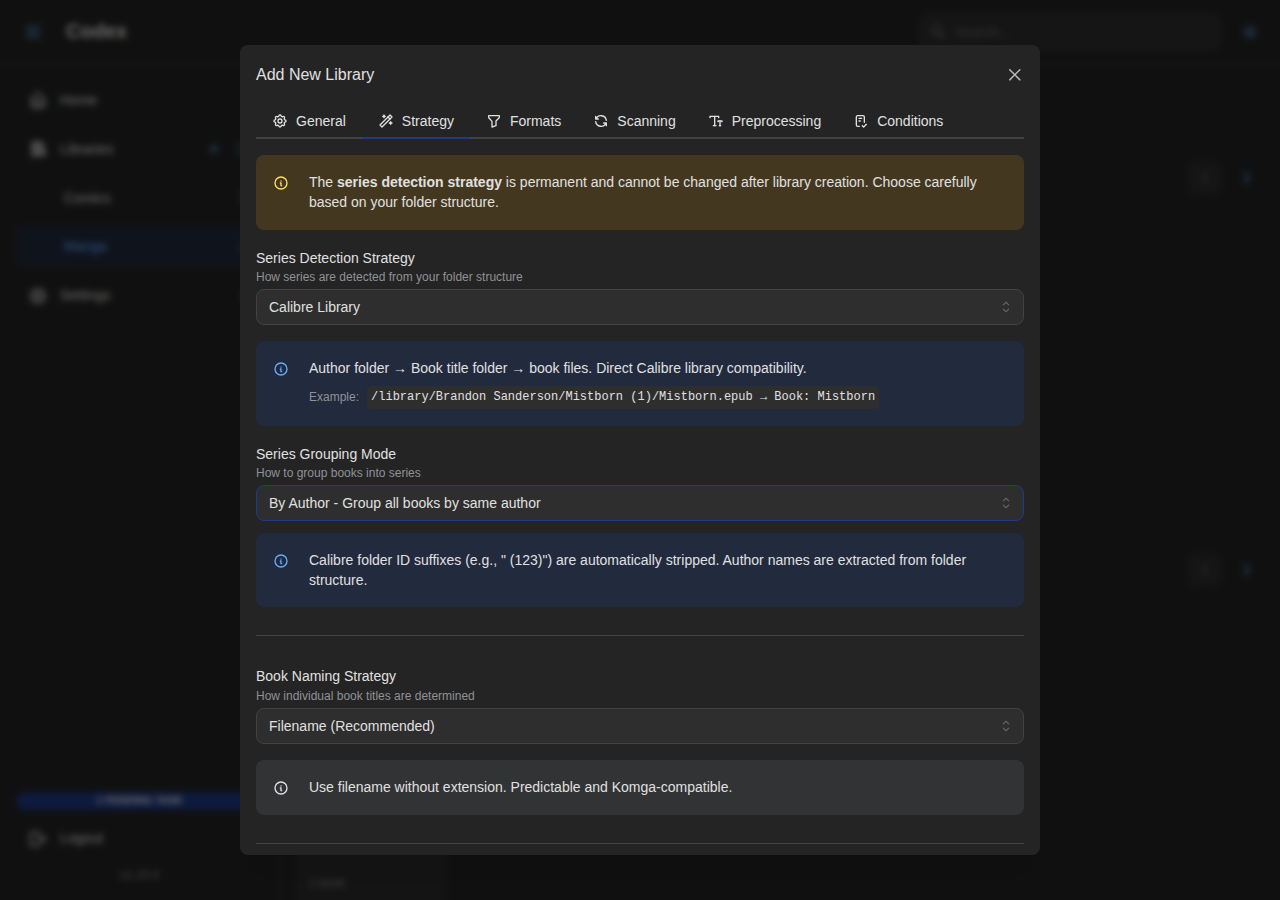Go to the Preprocessing tab

(x=764, y=121)
